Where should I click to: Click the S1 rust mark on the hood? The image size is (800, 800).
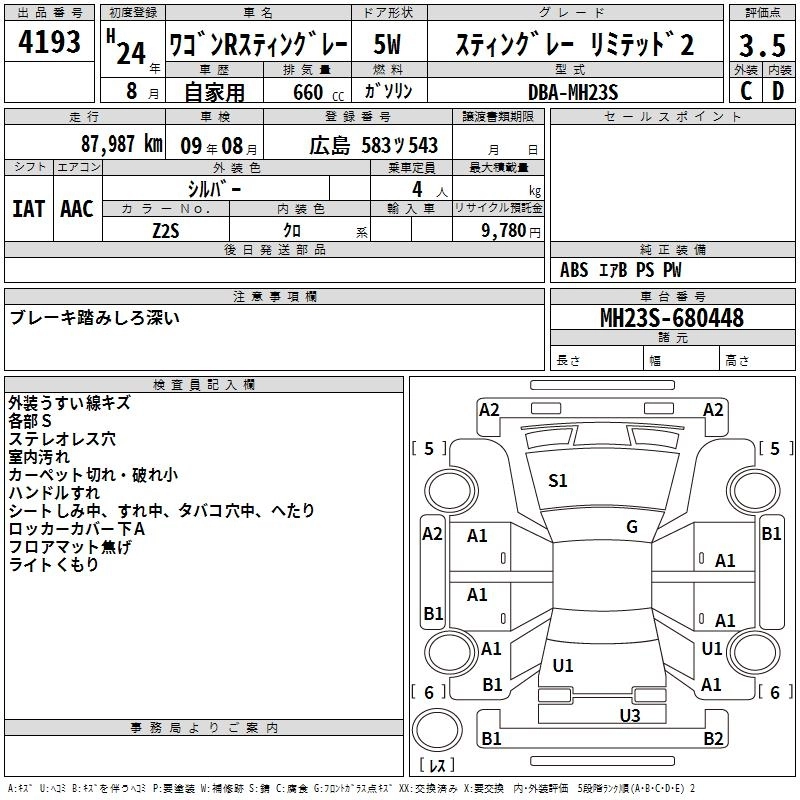pyautogui.click(x=557, y=481)
